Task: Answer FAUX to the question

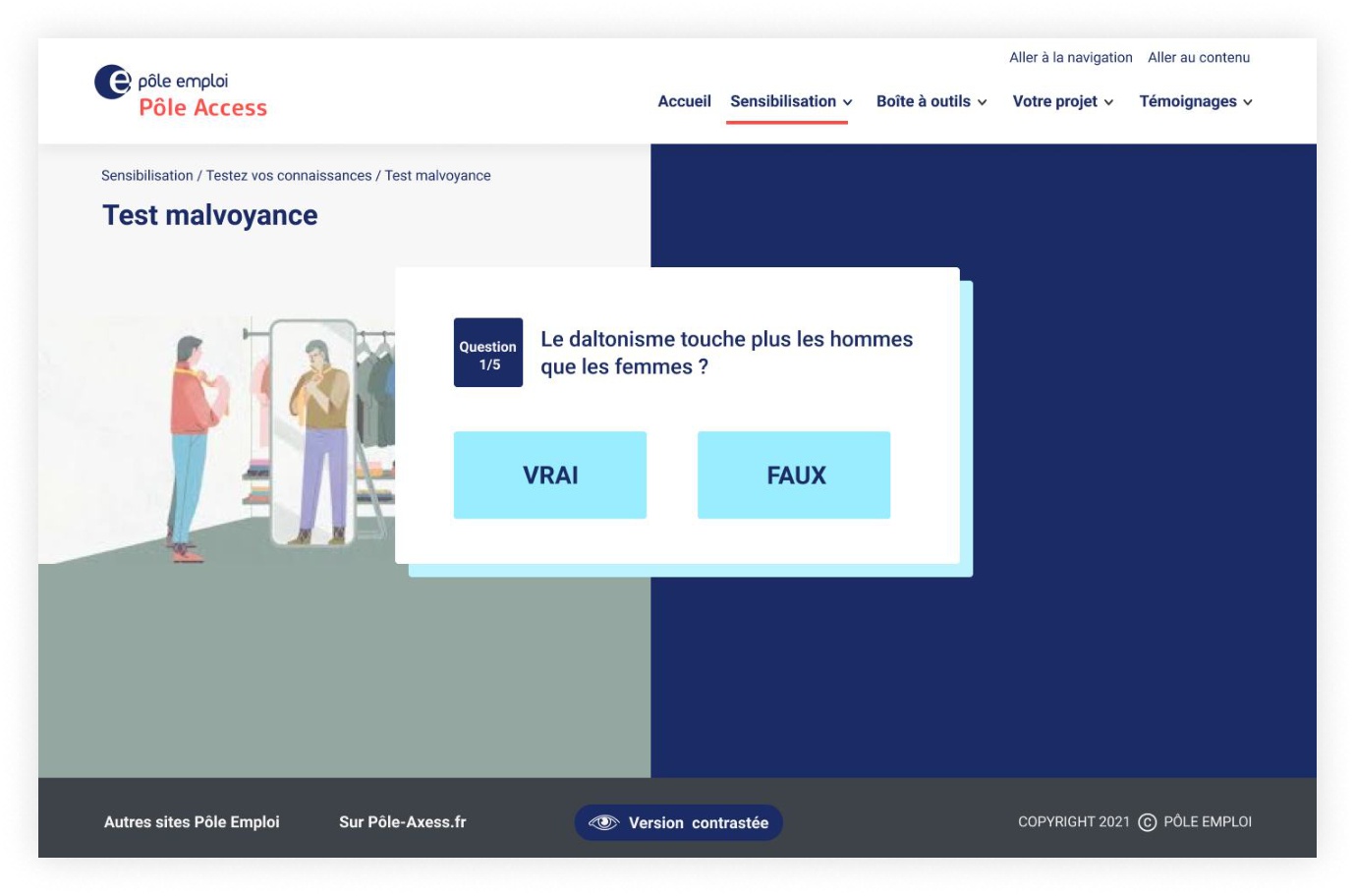Action: pyautogui.click(x=794, y=475)
